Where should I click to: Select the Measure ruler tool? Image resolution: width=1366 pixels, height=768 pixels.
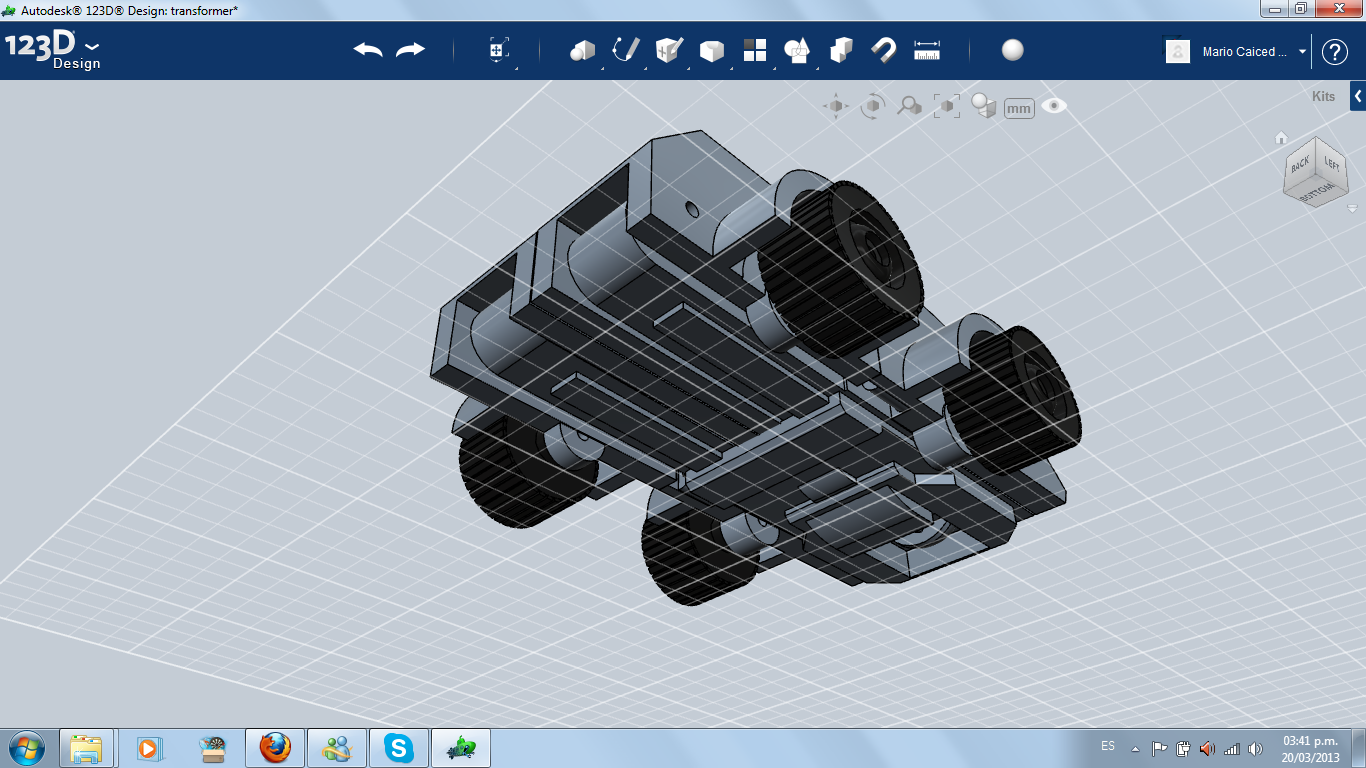[927, 50]
